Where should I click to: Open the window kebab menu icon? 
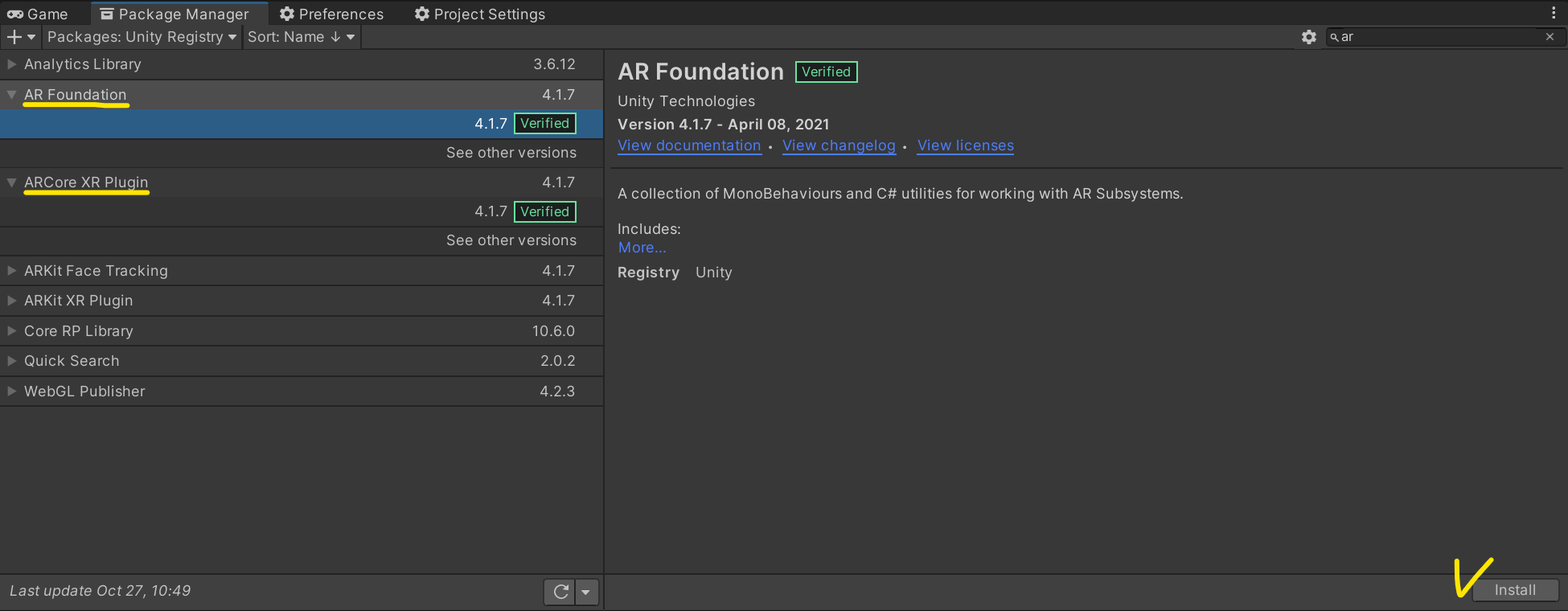[x=1554, y=13]
